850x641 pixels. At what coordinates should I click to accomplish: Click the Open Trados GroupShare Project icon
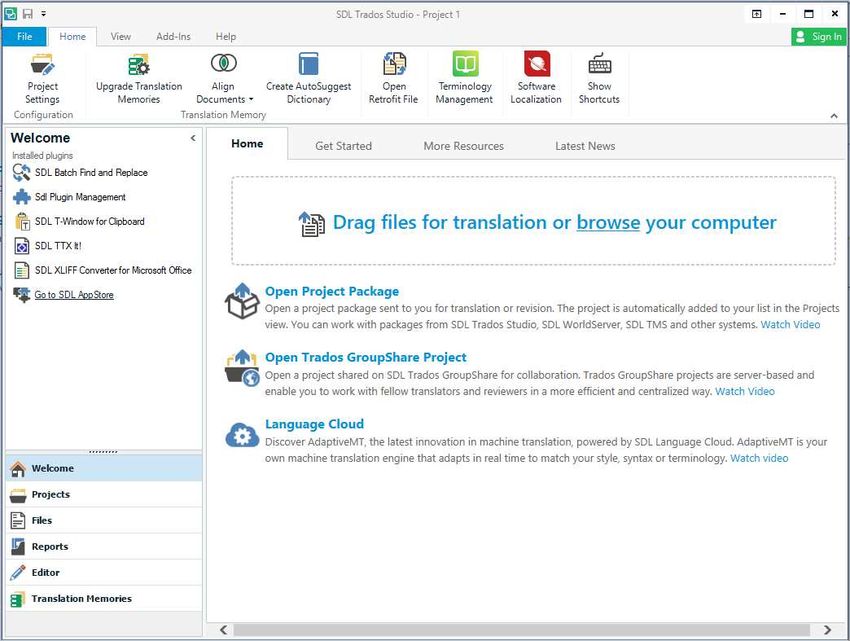242,368
